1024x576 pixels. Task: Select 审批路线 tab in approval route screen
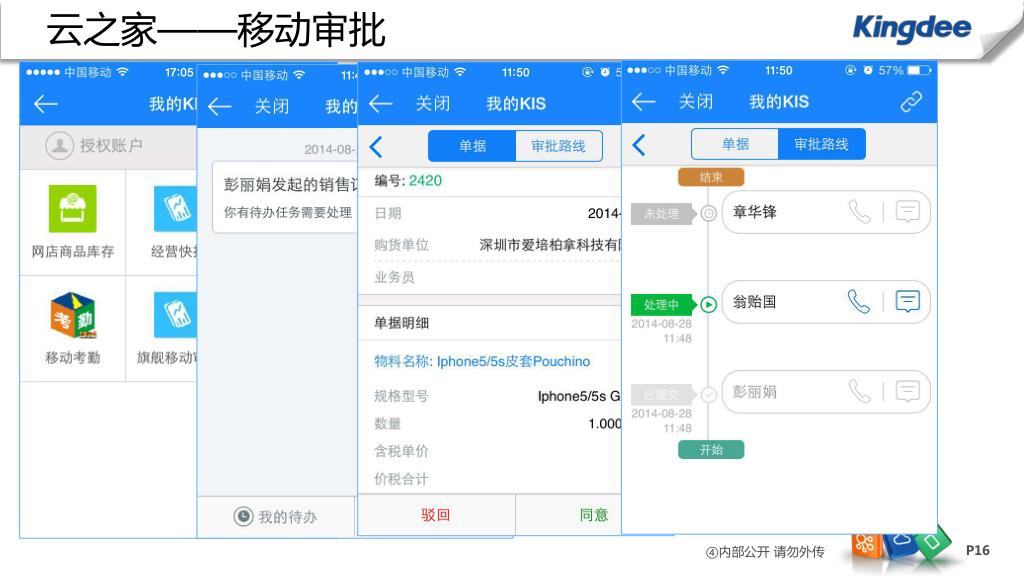pos(822,144)
